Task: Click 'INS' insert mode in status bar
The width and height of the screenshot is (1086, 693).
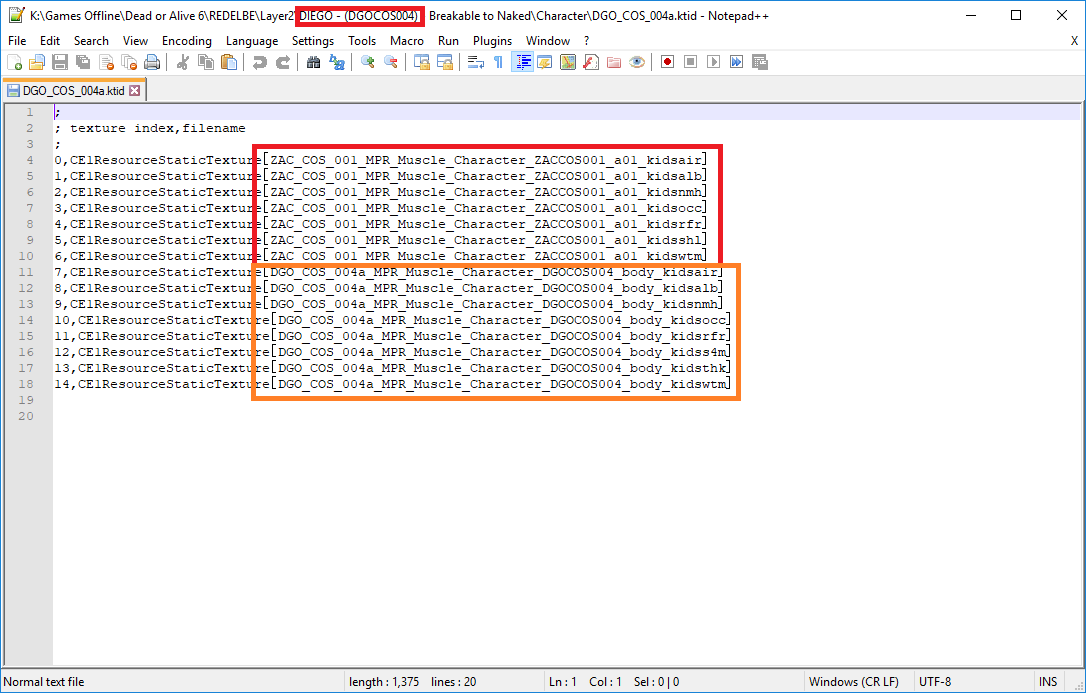Action: [1048, 682]
